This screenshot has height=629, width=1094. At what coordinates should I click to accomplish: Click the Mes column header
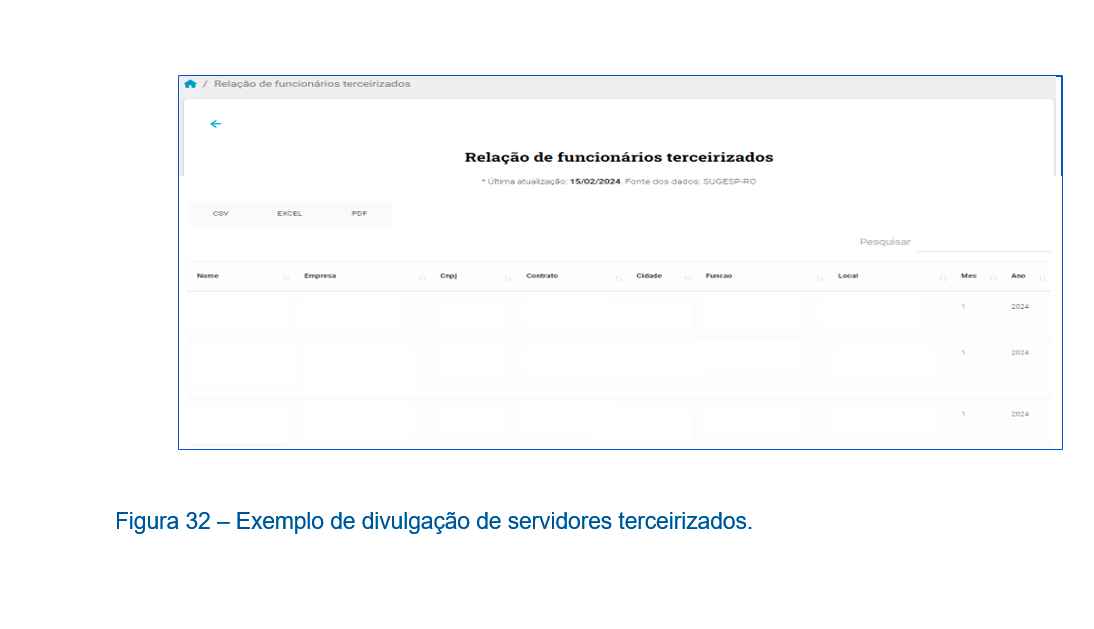[968, 275]
